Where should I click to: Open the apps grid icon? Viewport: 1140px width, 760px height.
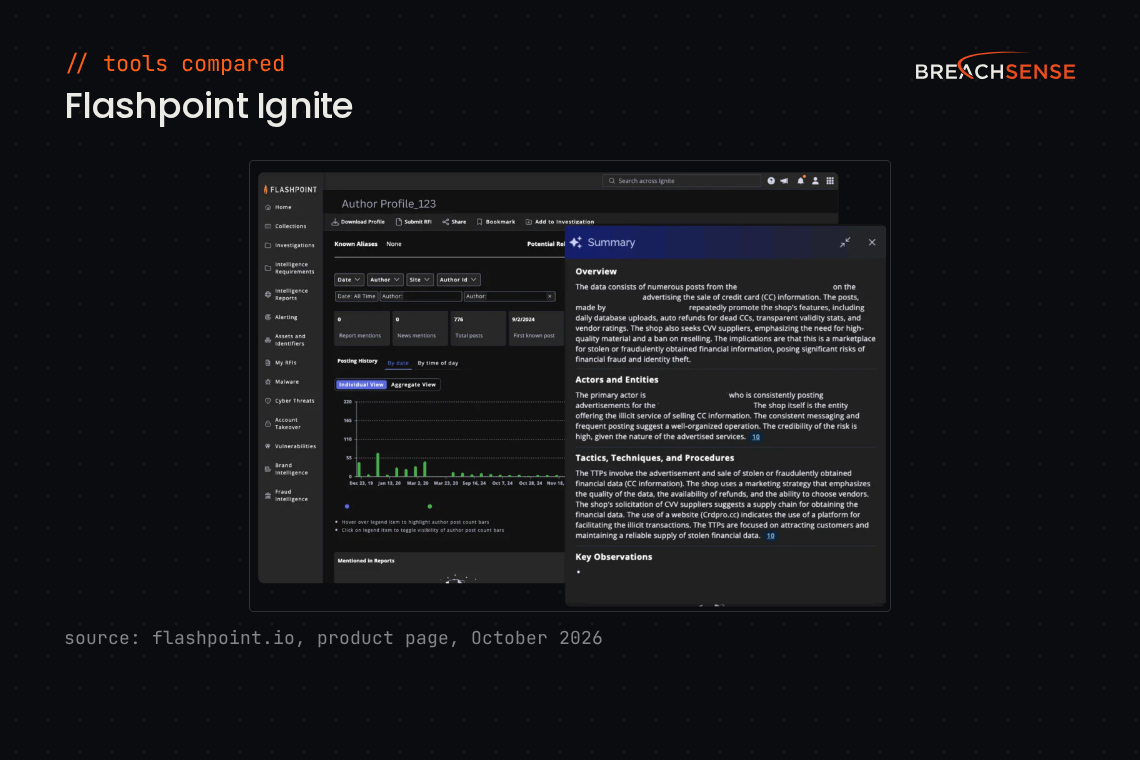click(830, 180)
